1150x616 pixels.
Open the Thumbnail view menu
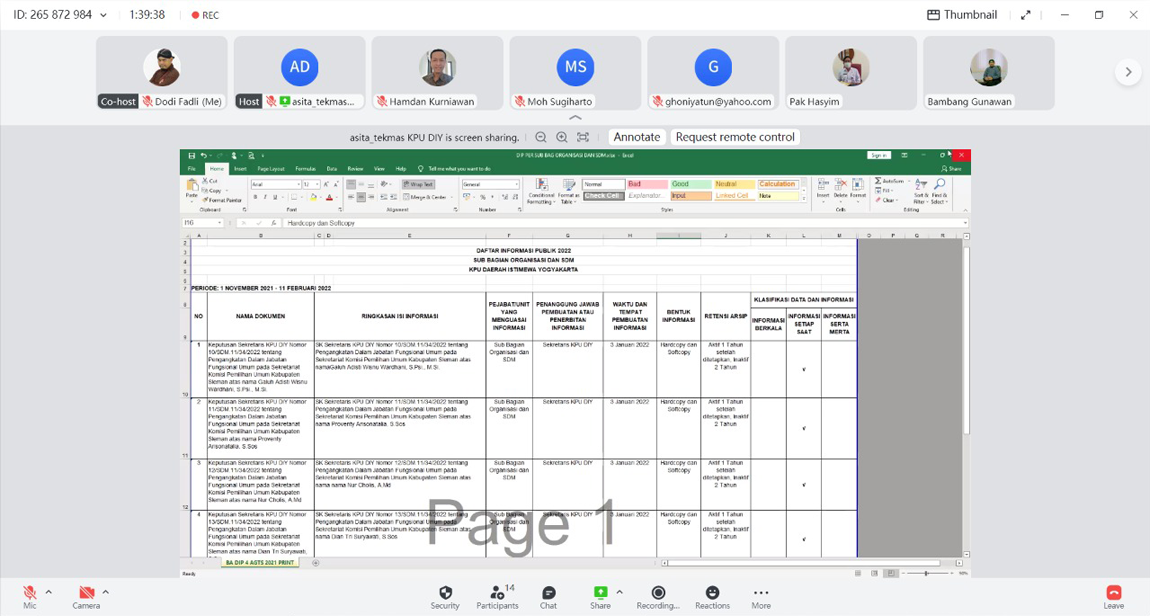coord(961,15)
